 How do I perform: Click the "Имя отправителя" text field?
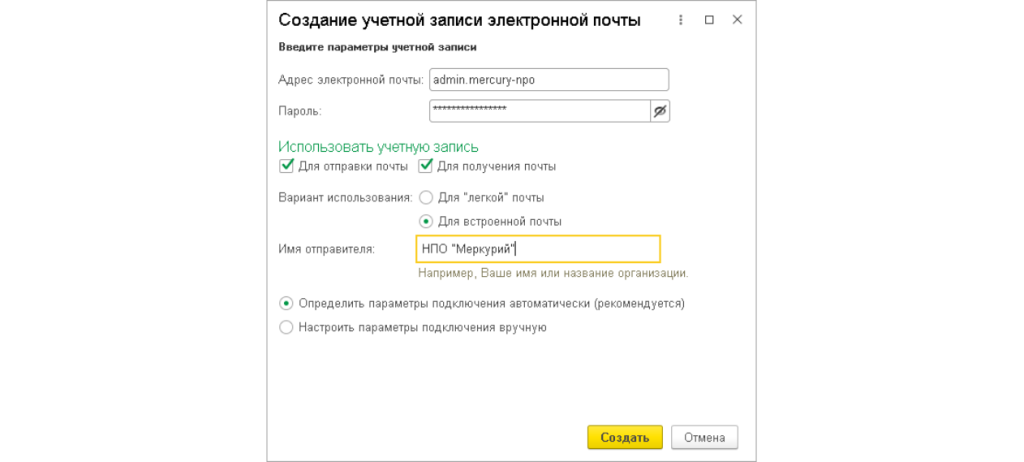[x=537, y=249]
